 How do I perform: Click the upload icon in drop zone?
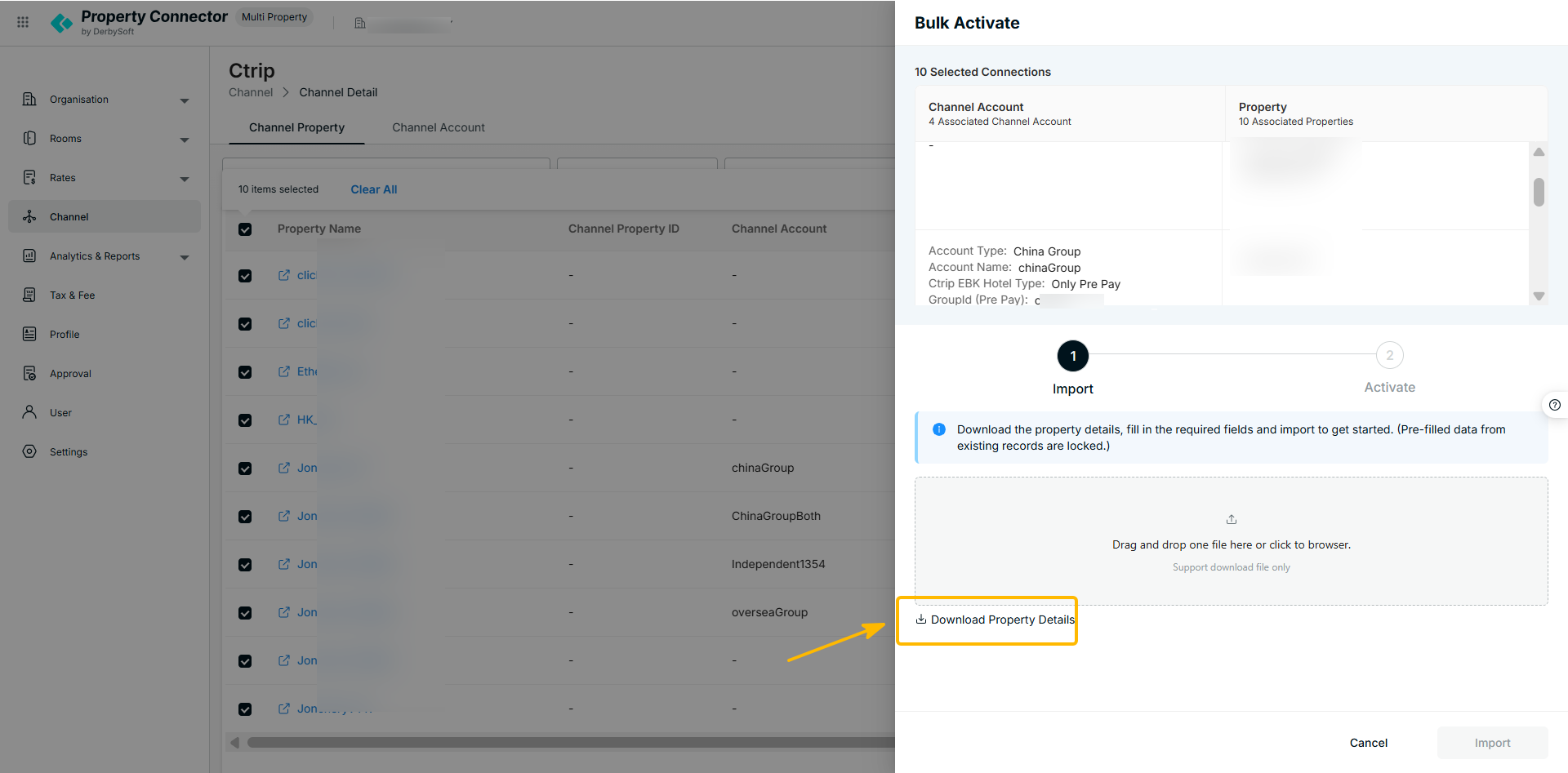(1232, 519)
